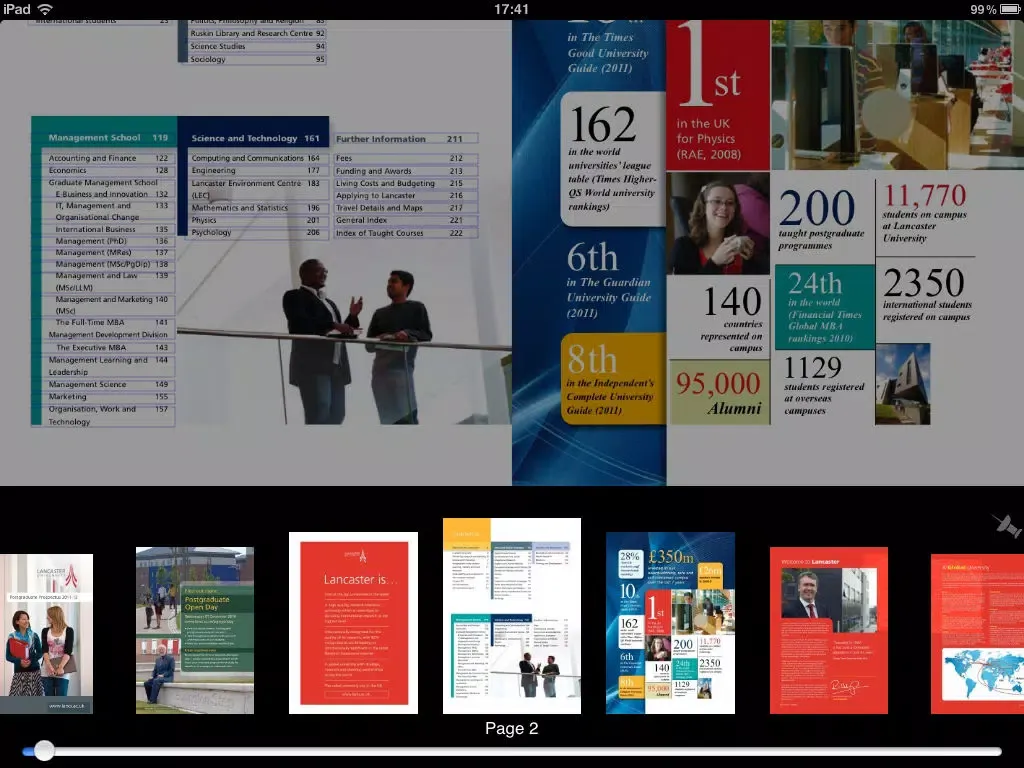Open the Engineering 177 contents entry
The image size is (1024, 768).
[x=255, y=170]
